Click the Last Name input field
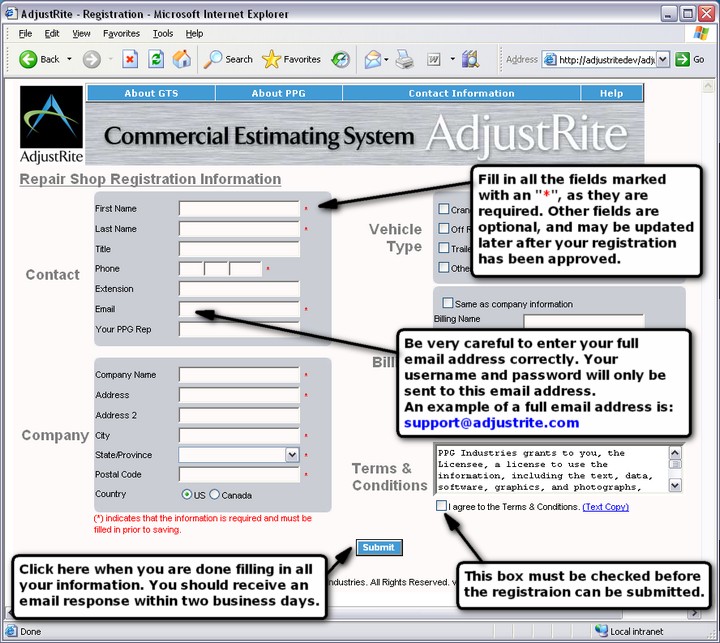 tap(239, 229)
